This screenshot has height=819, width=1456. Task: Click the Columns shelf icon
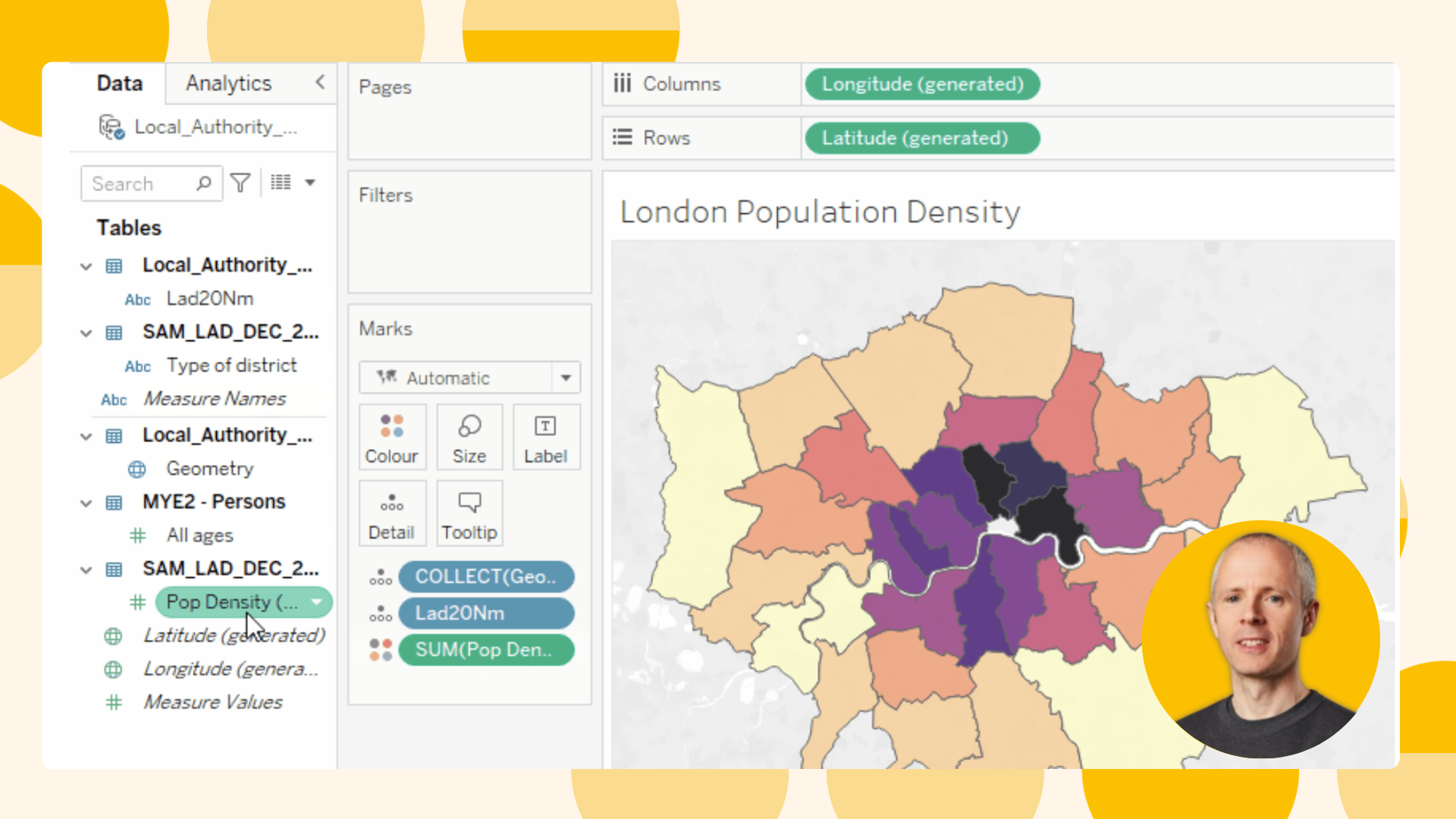click(x=622, y=83)
